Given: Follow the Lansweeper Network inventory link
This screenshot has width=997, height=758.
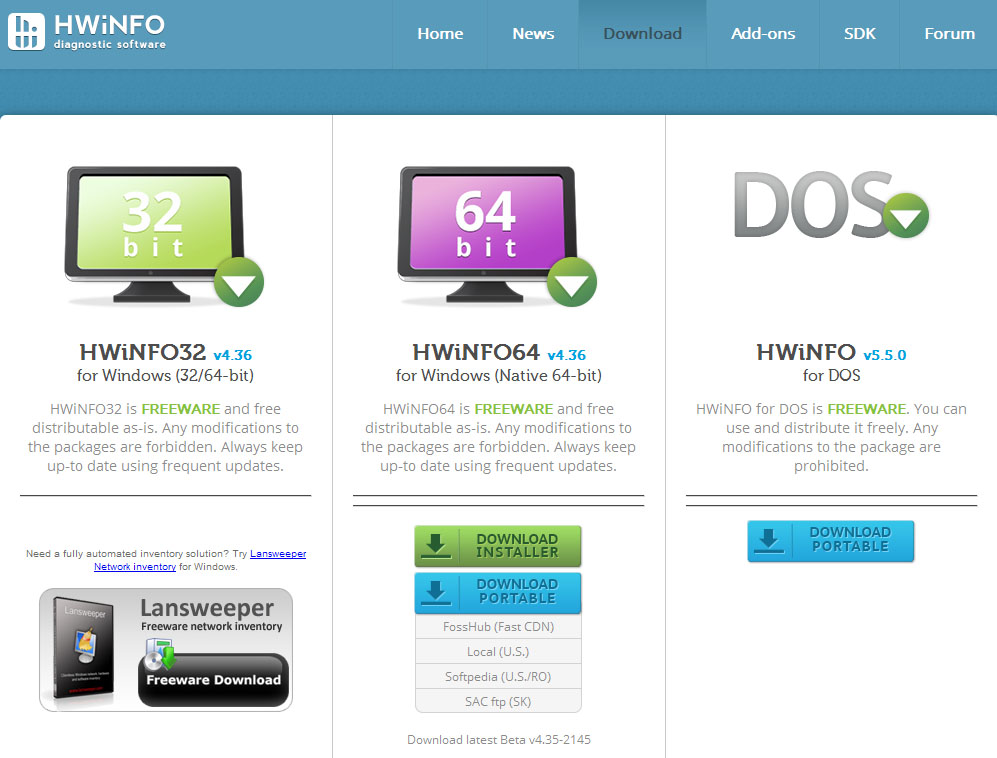Looking at the screenshot, I should click(200, 560).
